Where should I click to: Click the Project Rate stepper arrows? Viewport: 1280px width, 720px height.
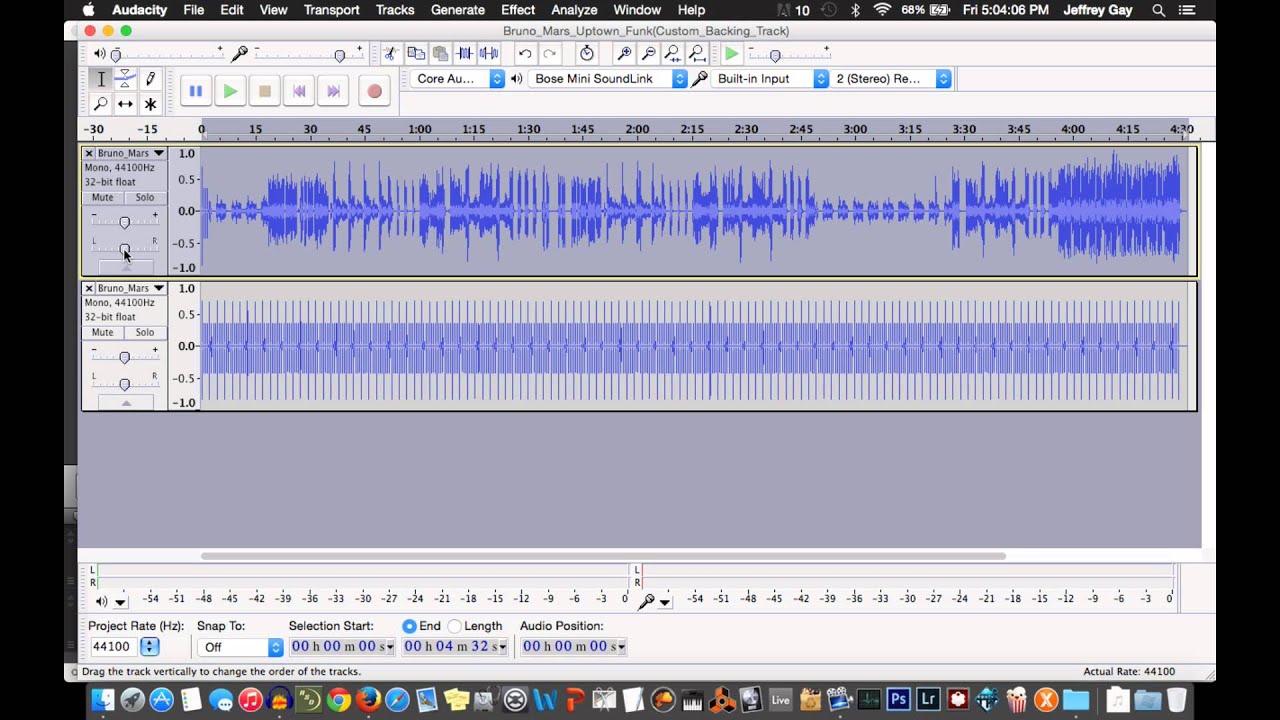pos(149,647)
